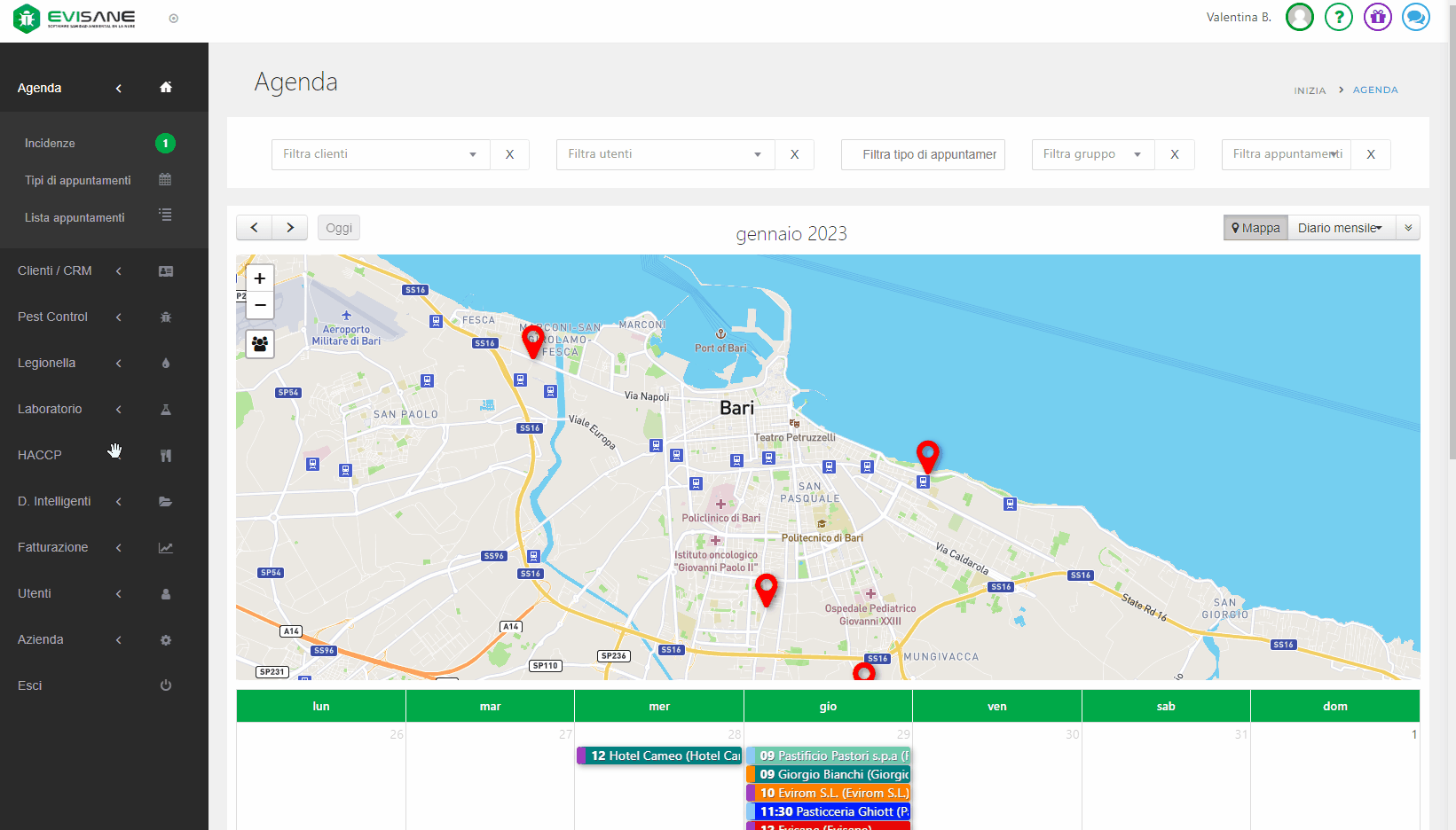The image size is (1456, 830).
Task: Go to the next month
Action: (290, 228)
